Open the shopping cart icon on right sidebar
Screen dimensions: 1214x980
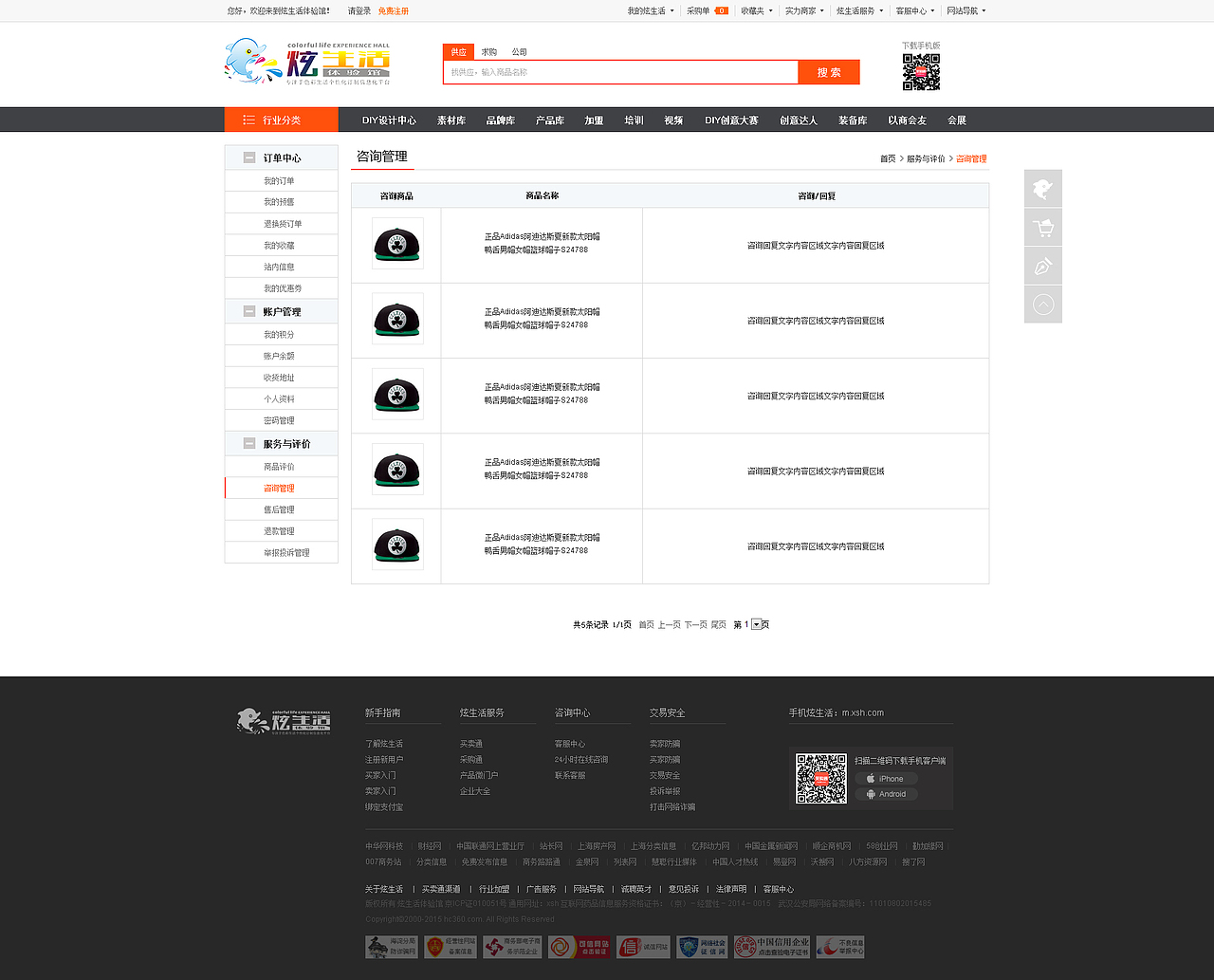click(1042, 227)
